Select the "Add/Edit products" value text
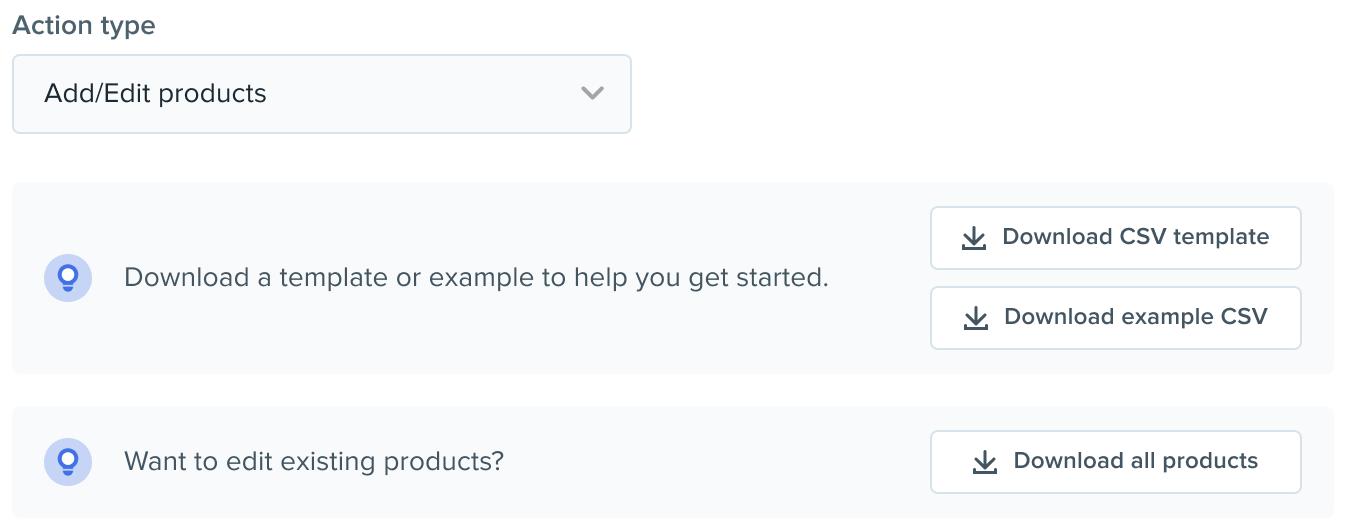Image resolution: width=1346 pixels, height=529 pixels. [155, 94]
